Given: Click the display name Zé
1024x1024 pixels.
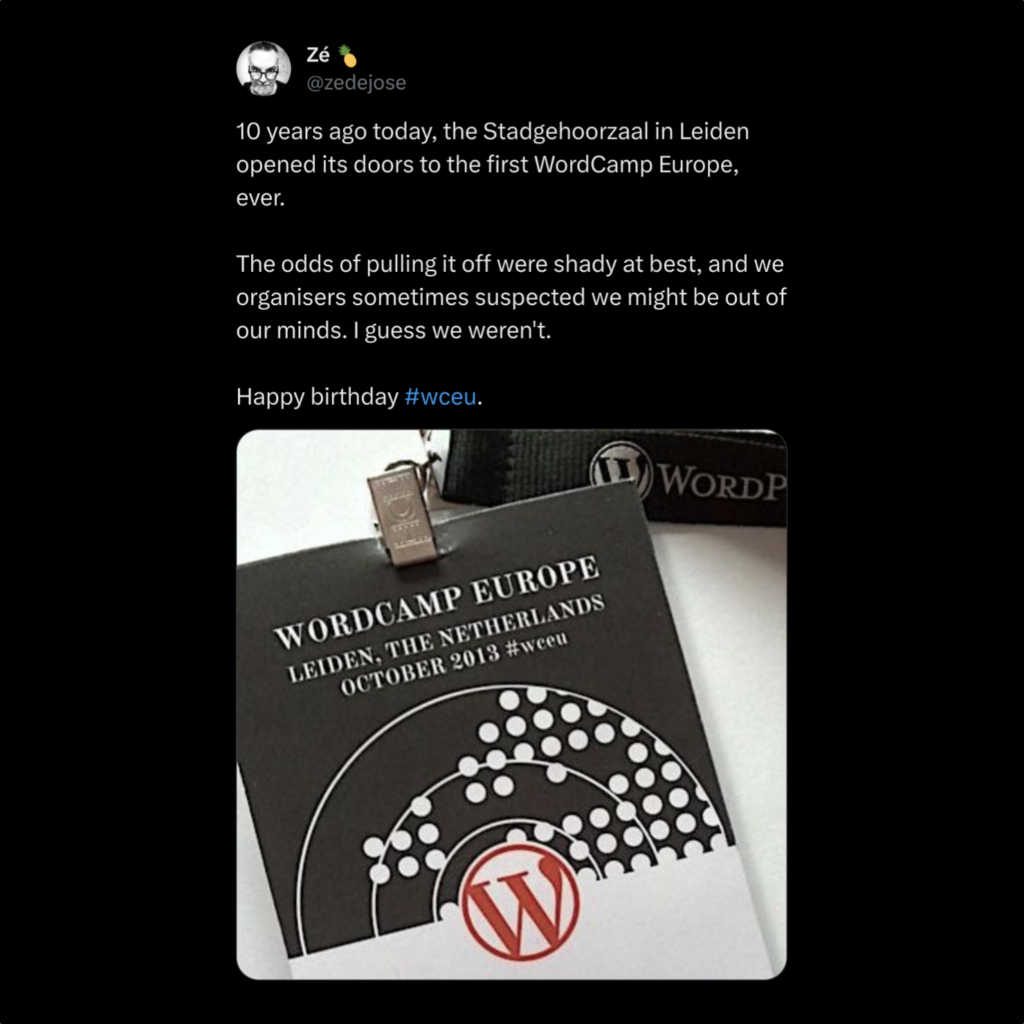Looking at the screenshot, I should (x=317, y=56).
